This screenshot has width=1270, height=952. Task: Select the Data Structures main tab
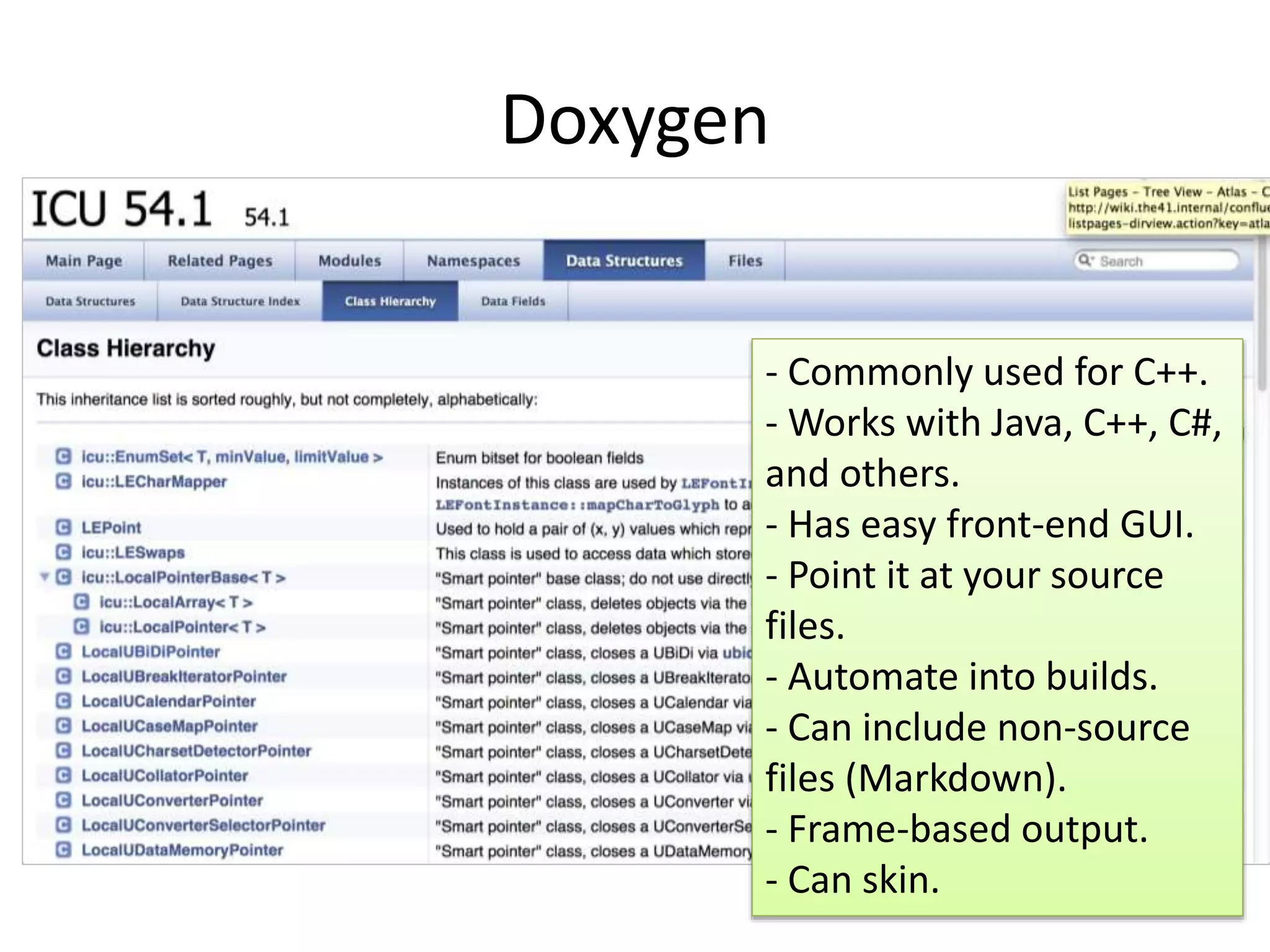624,261
